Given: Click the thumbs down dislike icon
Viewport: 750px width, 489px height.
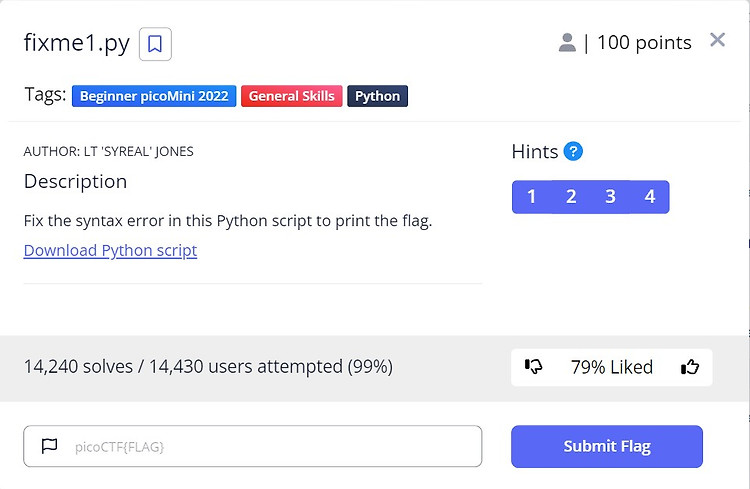Looking at the screenshot, I should 533,367.
